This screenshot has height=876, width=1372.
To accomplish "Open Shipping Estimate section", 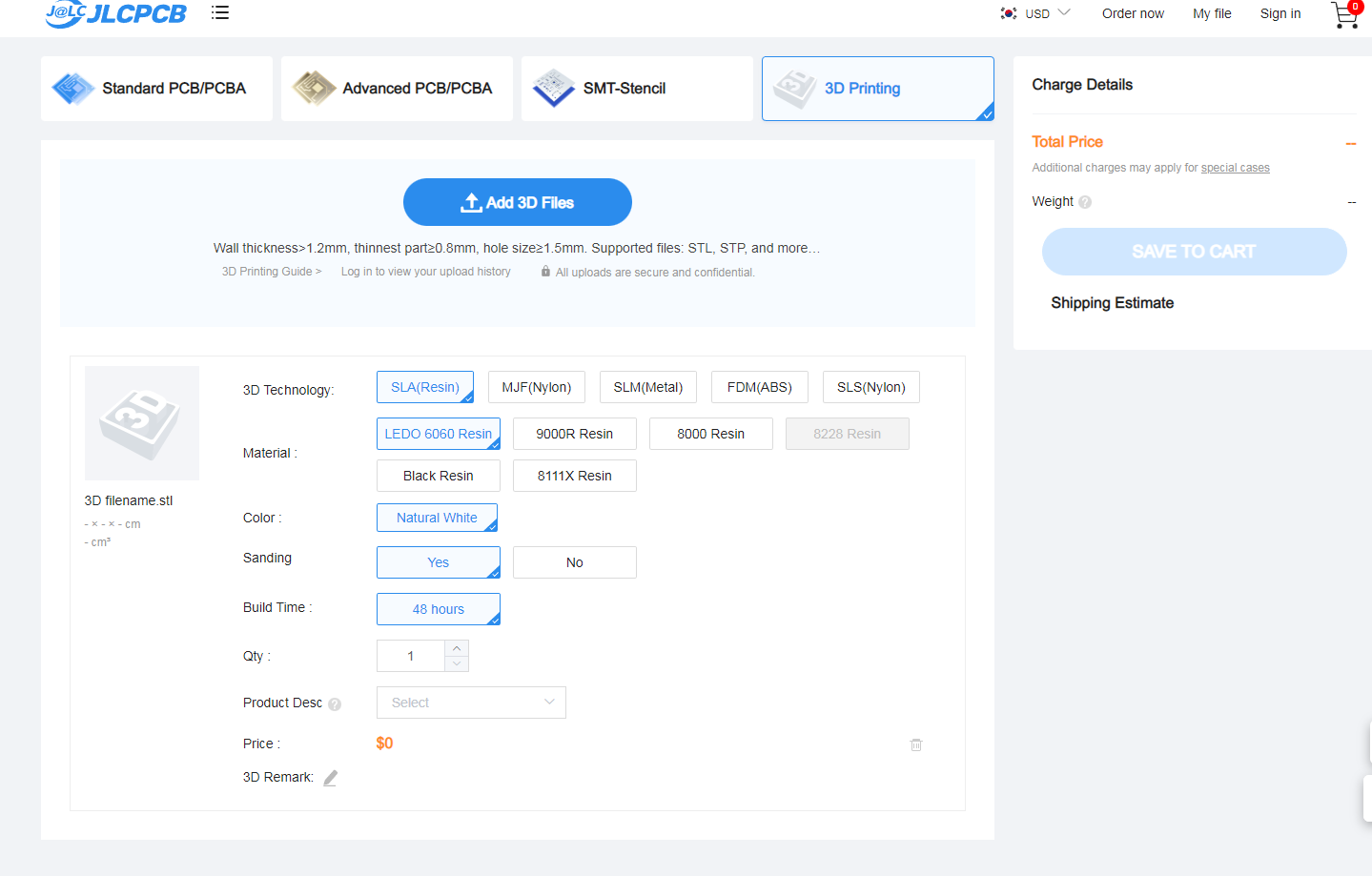I will coord(1112,303).
